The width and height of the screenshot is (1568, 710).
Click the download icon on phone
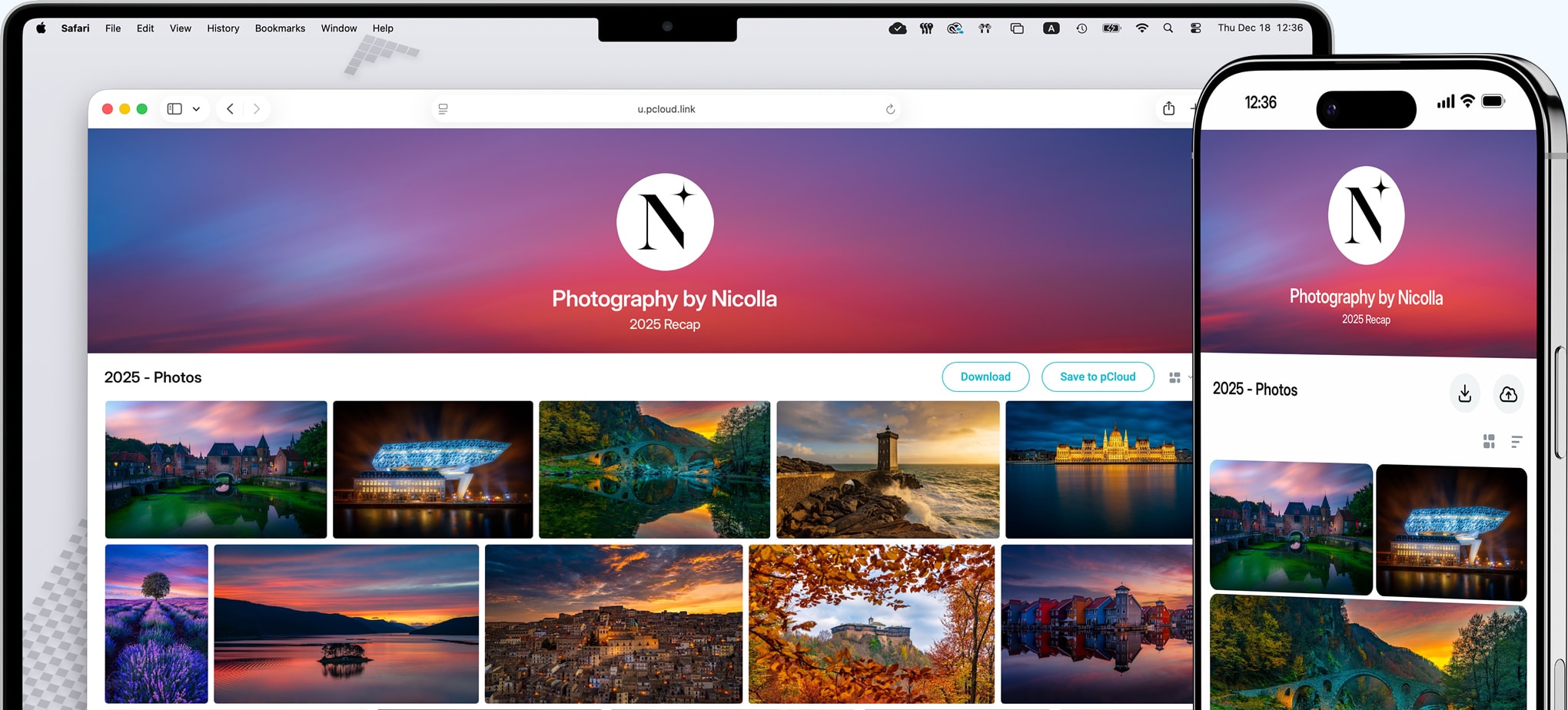coord(1464,393)
